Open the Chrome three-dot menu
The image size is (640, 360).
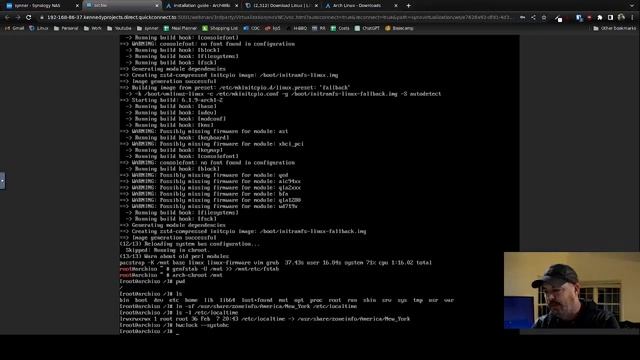632,18
